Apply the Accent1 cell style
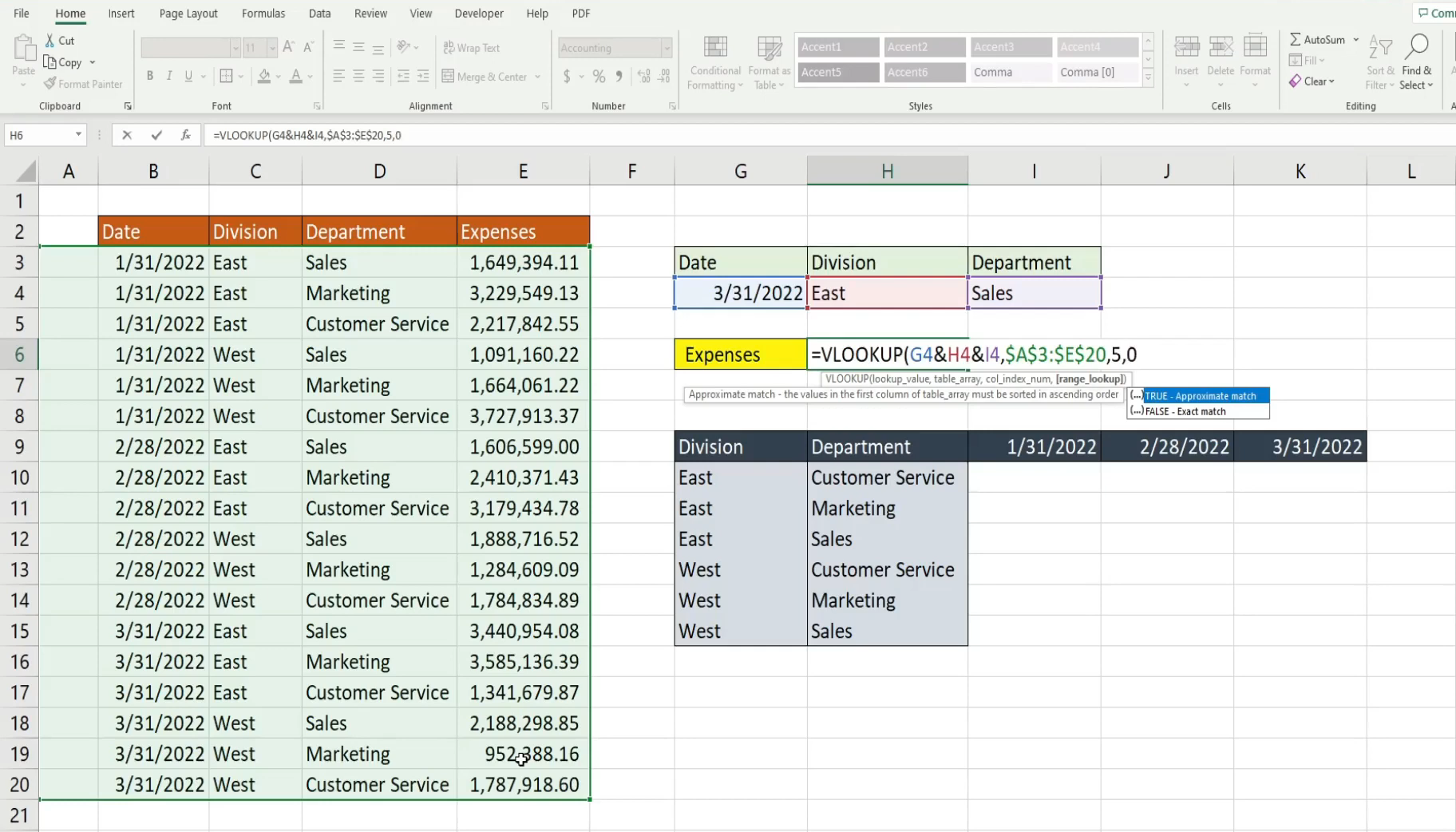Image resolution: width=1456 pixels, height=832 pixels. [838, 47]
